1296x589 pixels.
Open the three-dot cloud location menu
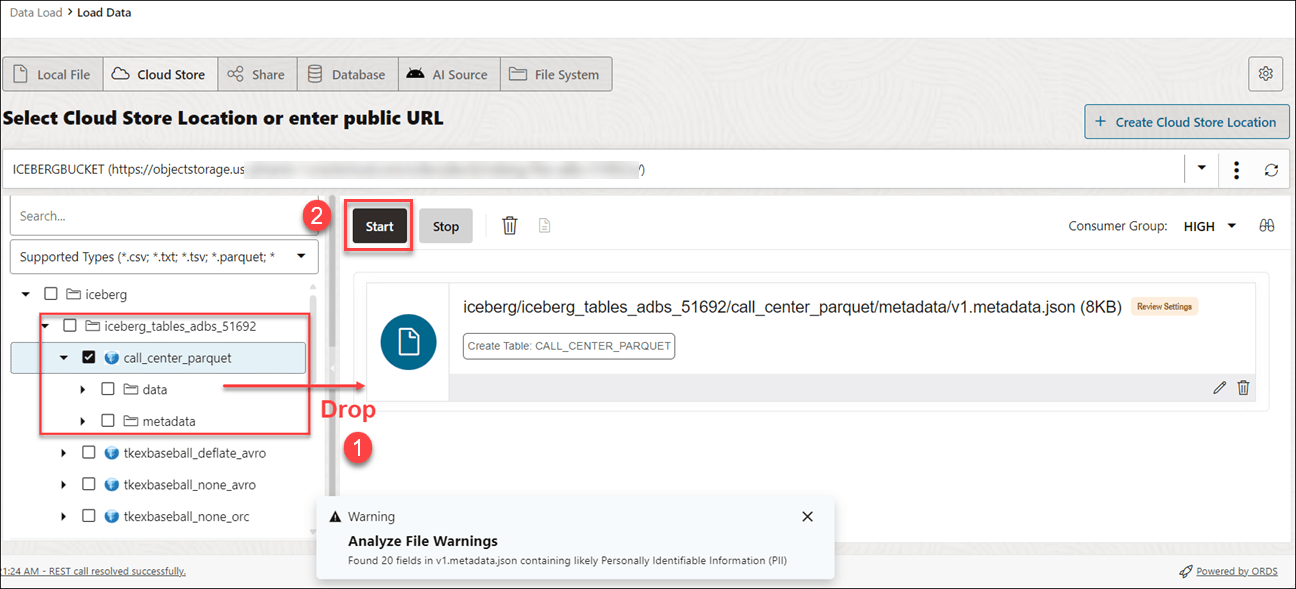1237,170
